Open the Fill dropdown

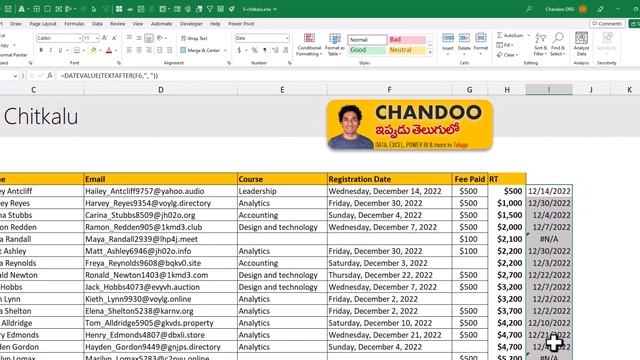tap(505, 45)
